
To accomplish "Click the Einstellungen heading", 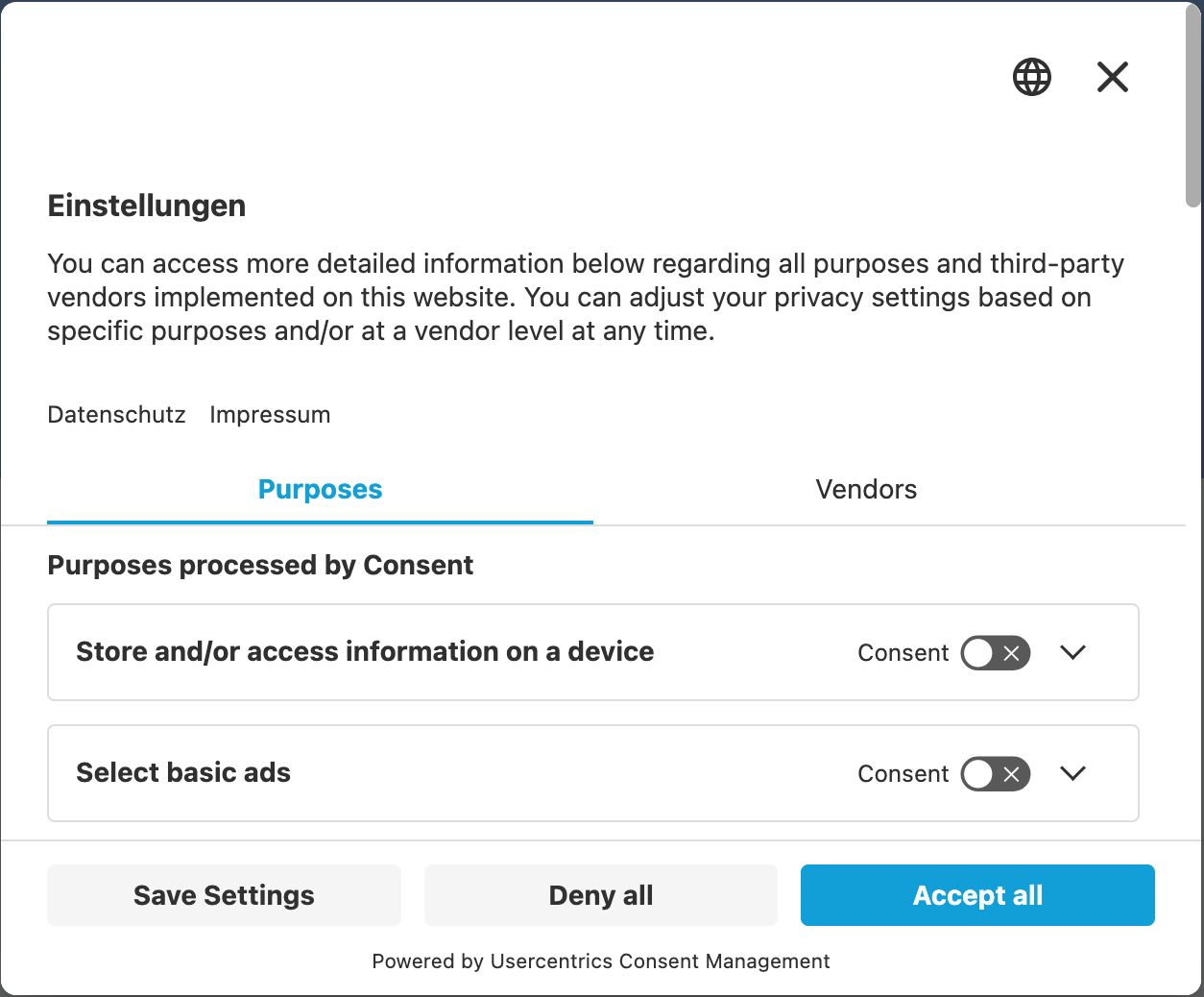I will pyautogui.click(x=147, y=206).
